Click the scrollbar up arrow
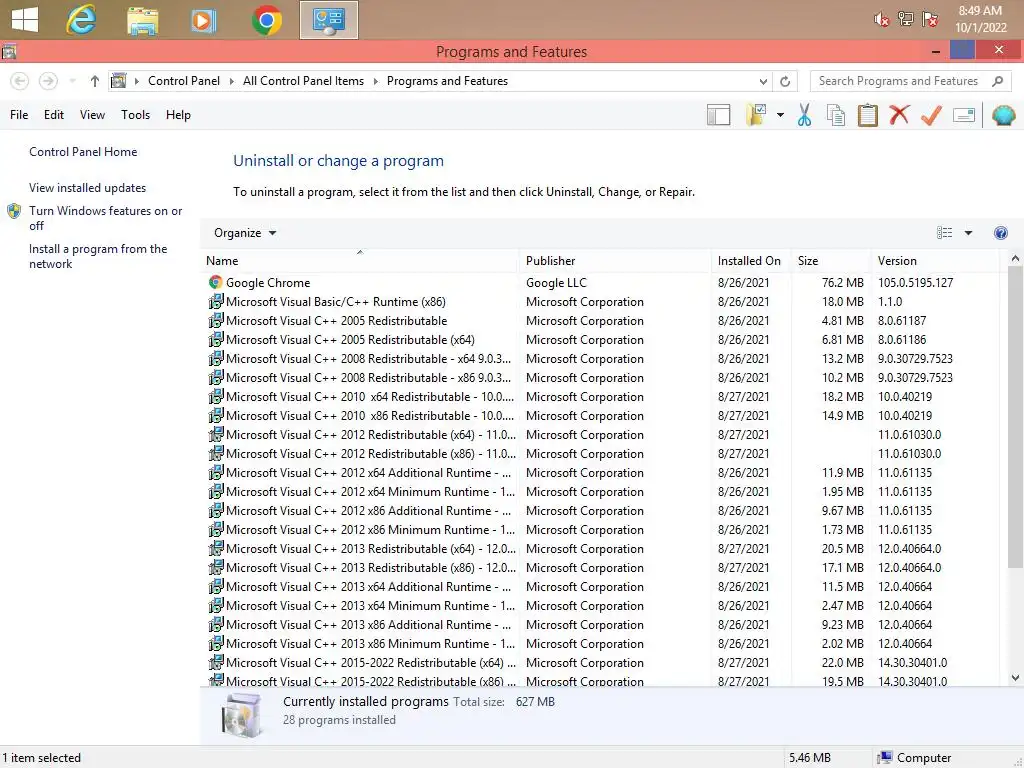This screenshot has width=1024, height=768. click(x=1015, y=258)
